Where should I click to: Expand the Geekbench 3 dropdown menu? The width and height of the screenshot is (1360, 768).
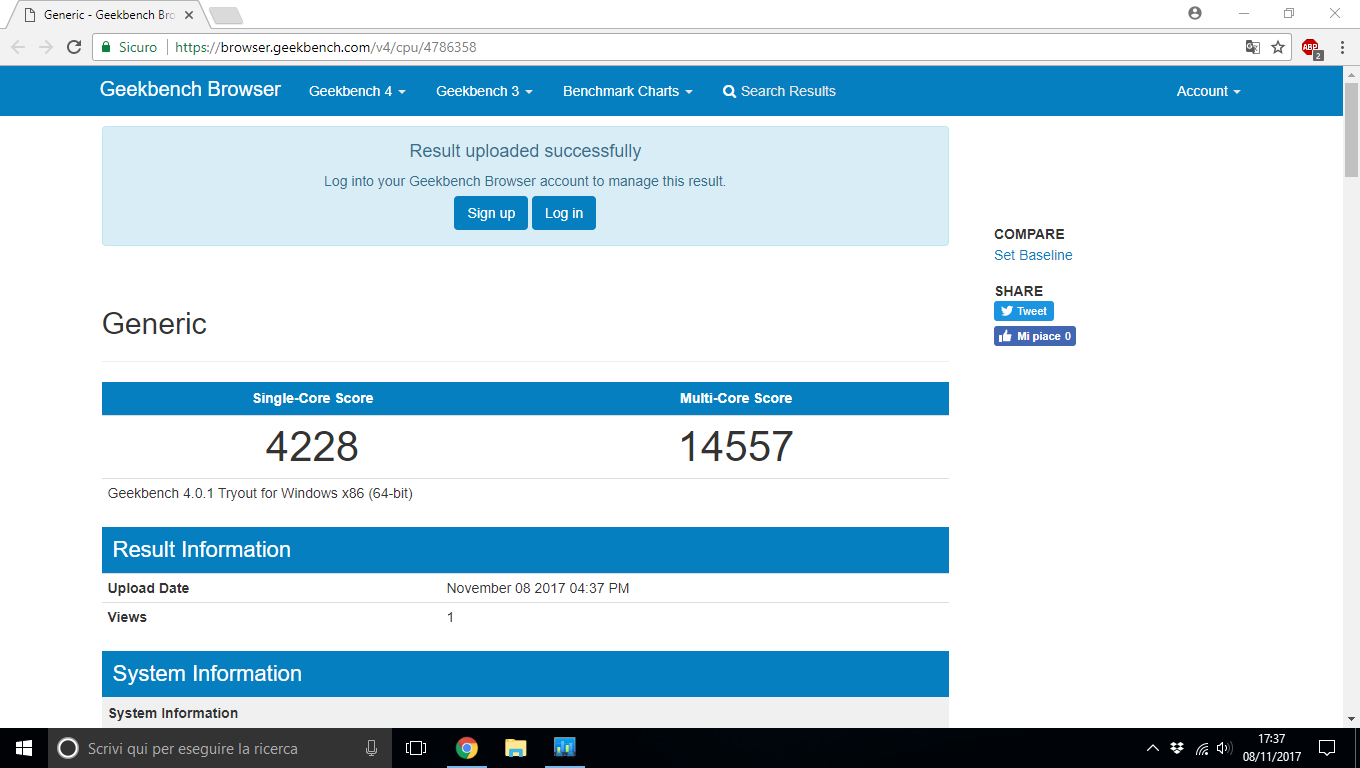[x=484, y=91]
